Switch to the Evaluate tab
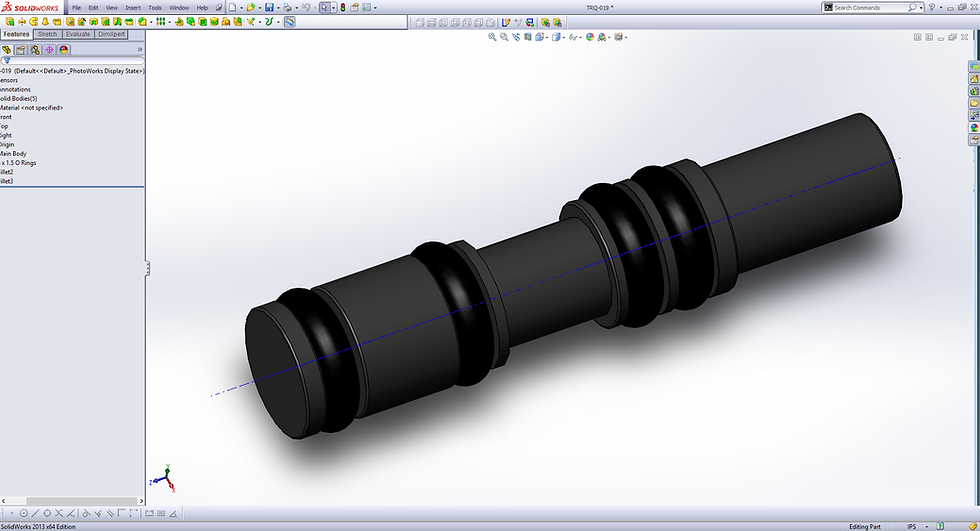 78,34
